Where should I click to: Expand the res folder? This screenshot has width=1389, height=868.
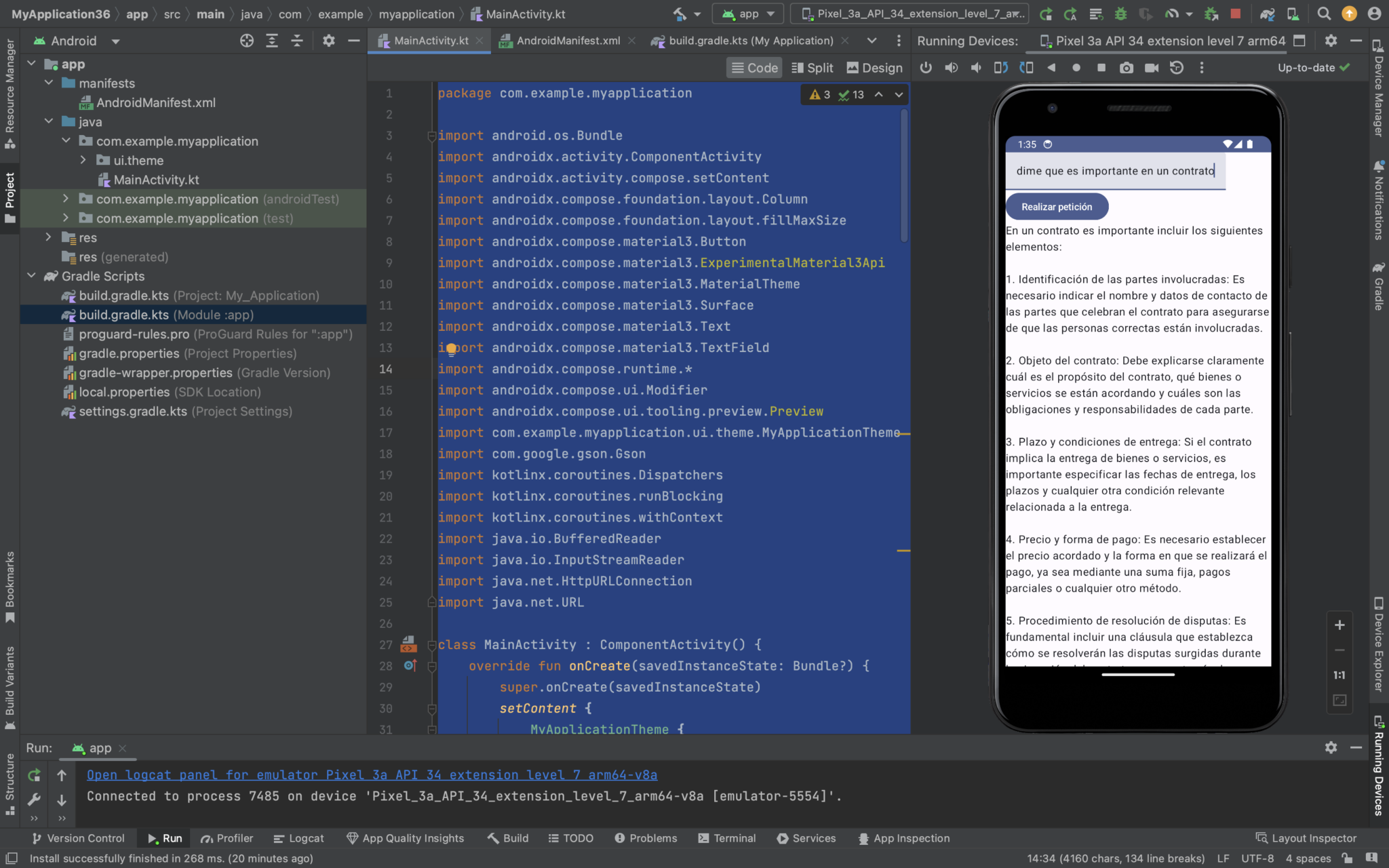[x=48, y=237]
